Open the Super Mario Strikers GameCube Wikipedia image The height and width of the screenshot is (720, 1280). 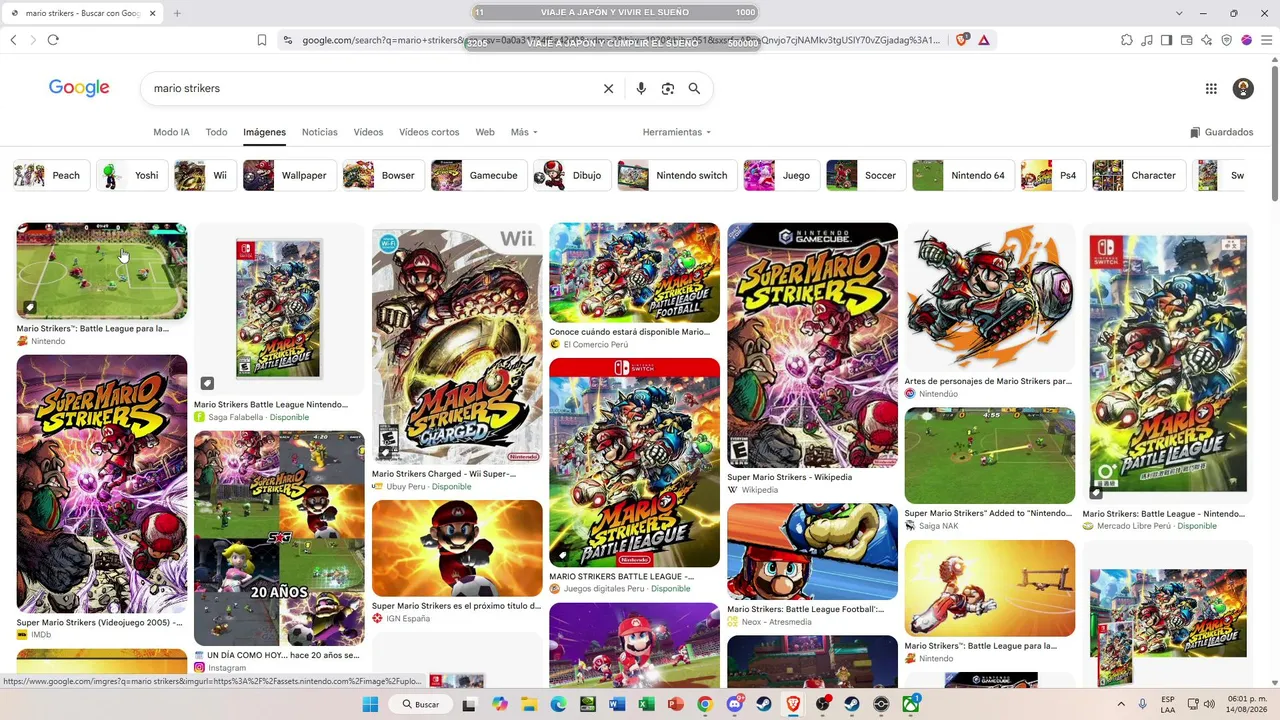click(x=812, y=345)
